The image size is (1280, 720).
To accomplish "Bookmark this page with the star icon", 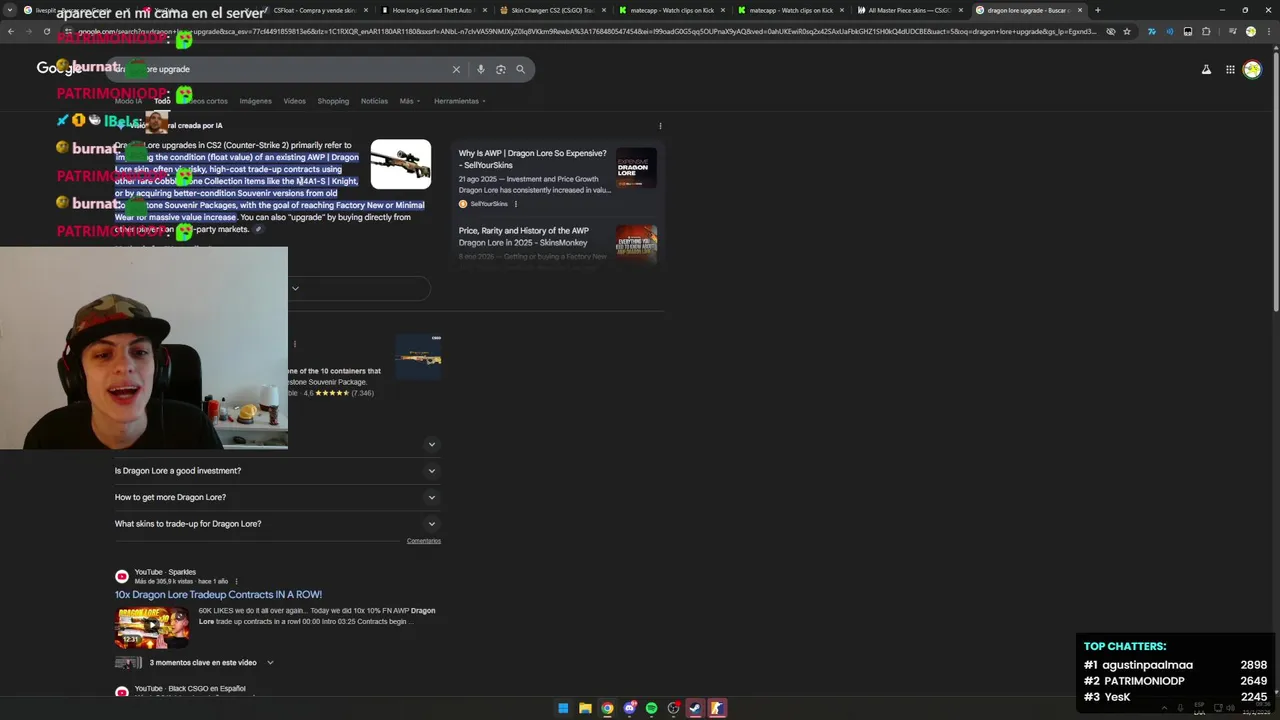I will pyautogui.click(x=1127, y=31).
